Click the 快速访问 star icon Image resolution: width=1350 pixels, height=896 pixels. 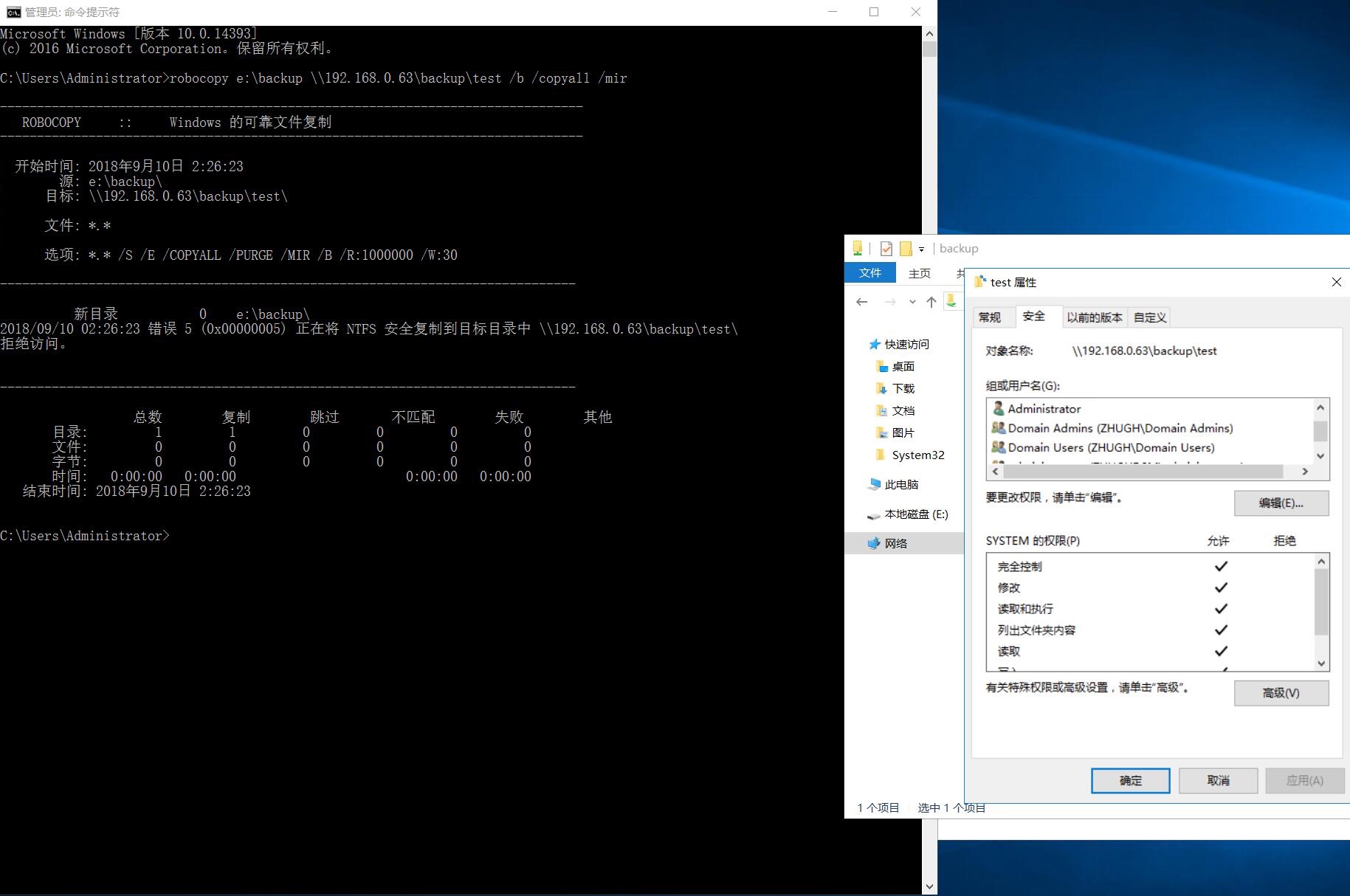point(875,344)
